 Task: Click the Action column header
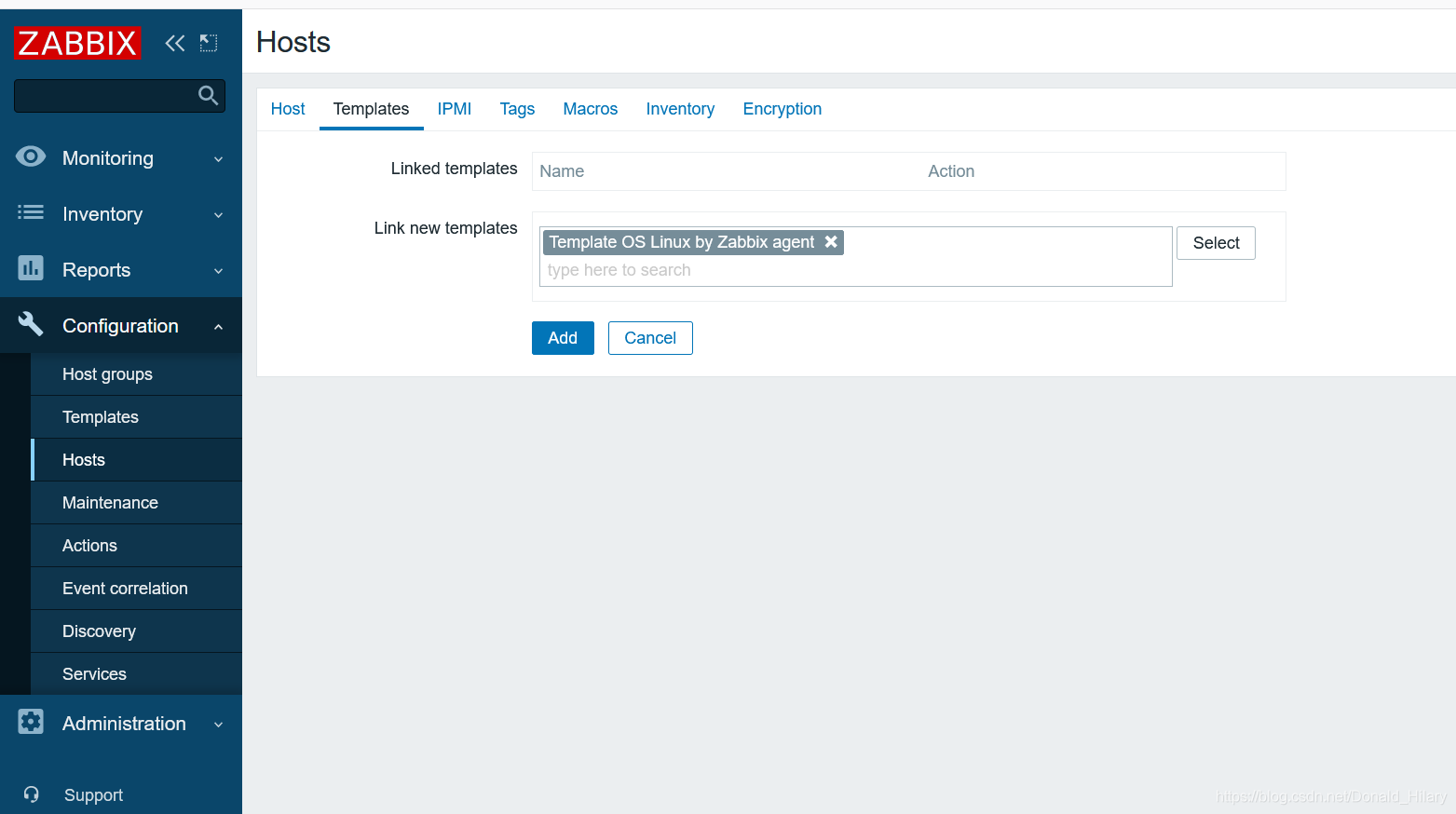[x=951, y=171]
